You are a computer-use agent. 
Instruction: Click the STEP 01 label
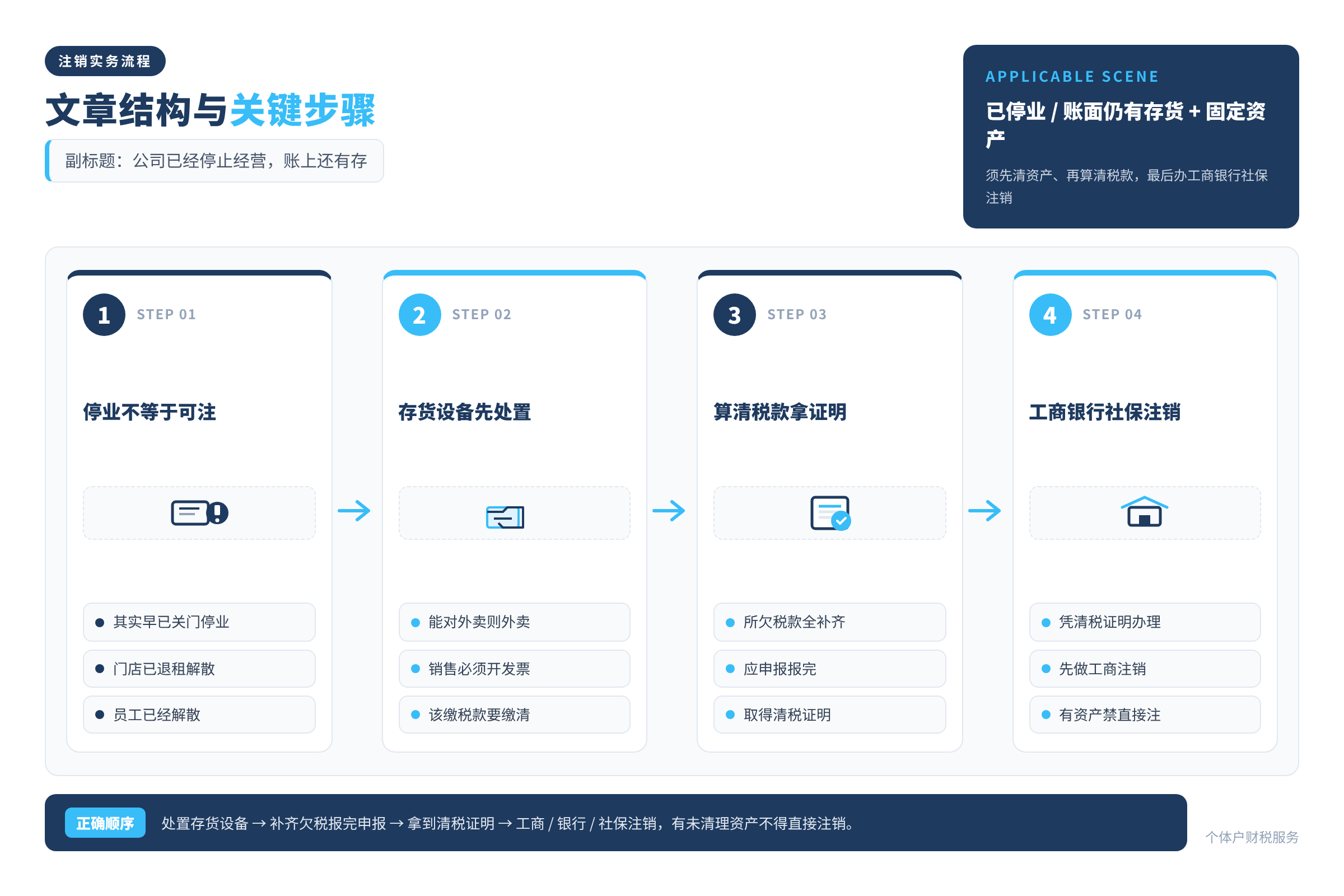[x=166, y=314]
